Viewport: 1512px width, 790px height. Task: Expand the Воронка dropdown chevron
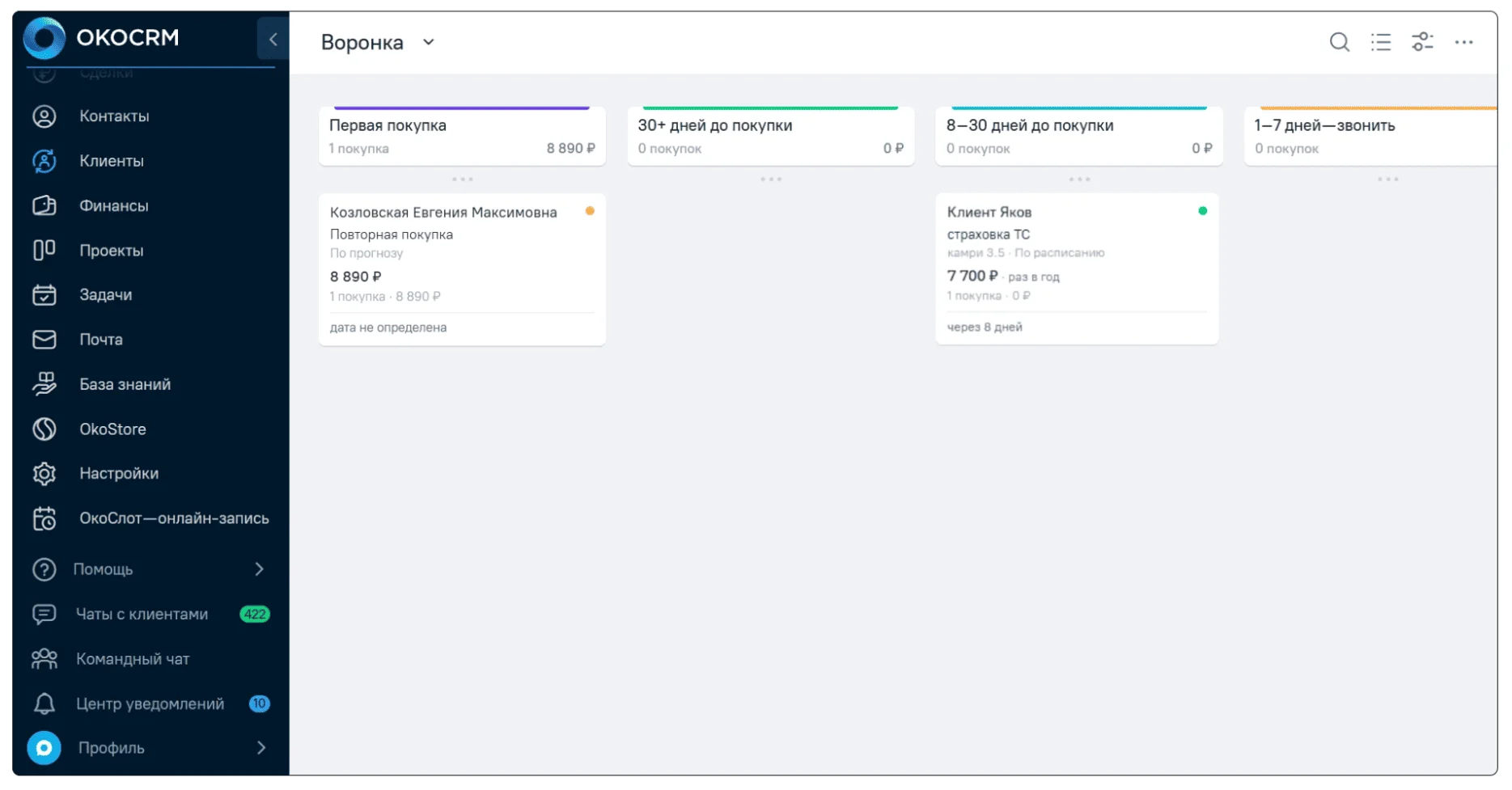click(x=429, y=42)
